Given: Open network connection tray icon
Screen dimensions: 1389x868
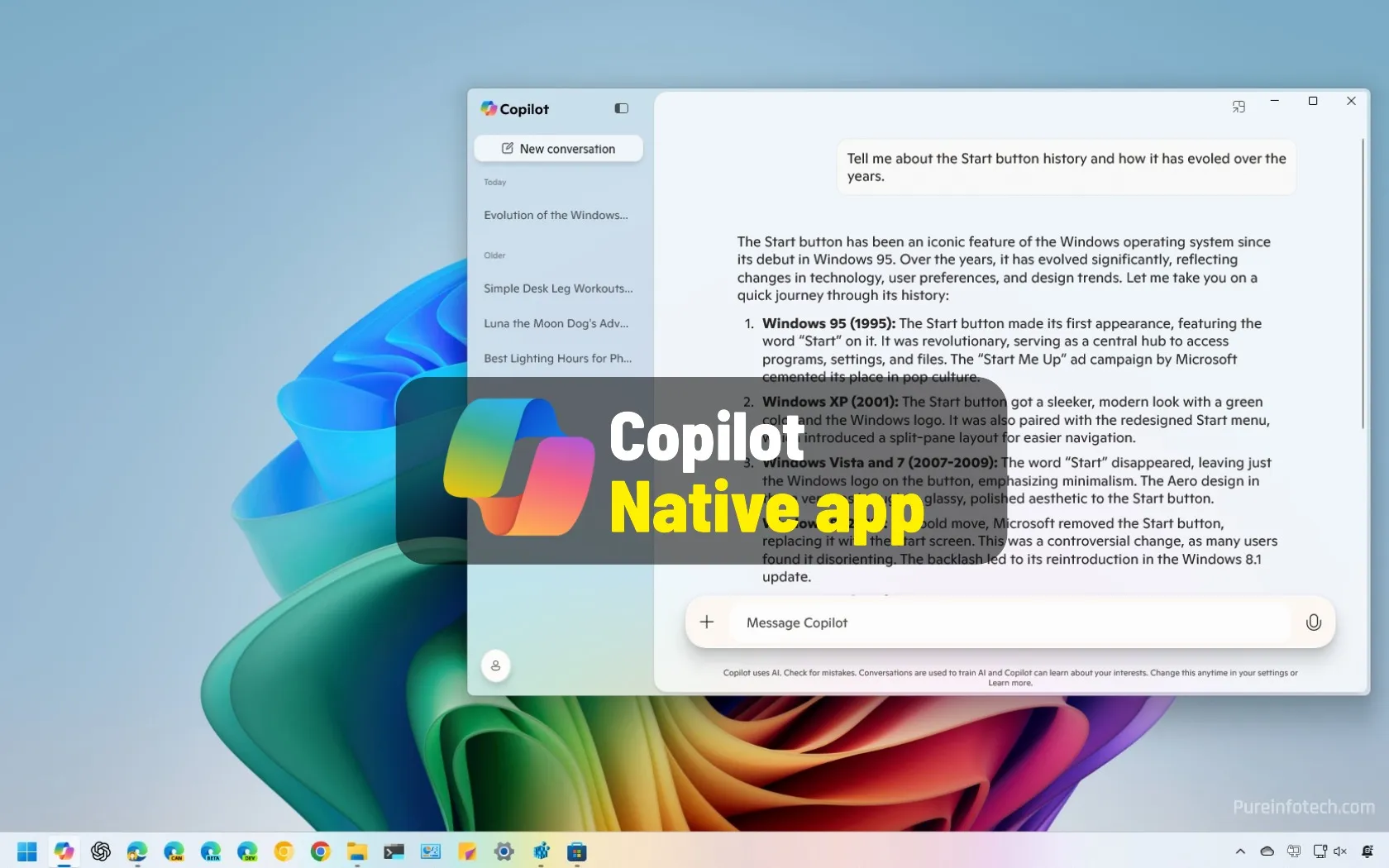Looking at the screenshot, I should pos(1320,851).
